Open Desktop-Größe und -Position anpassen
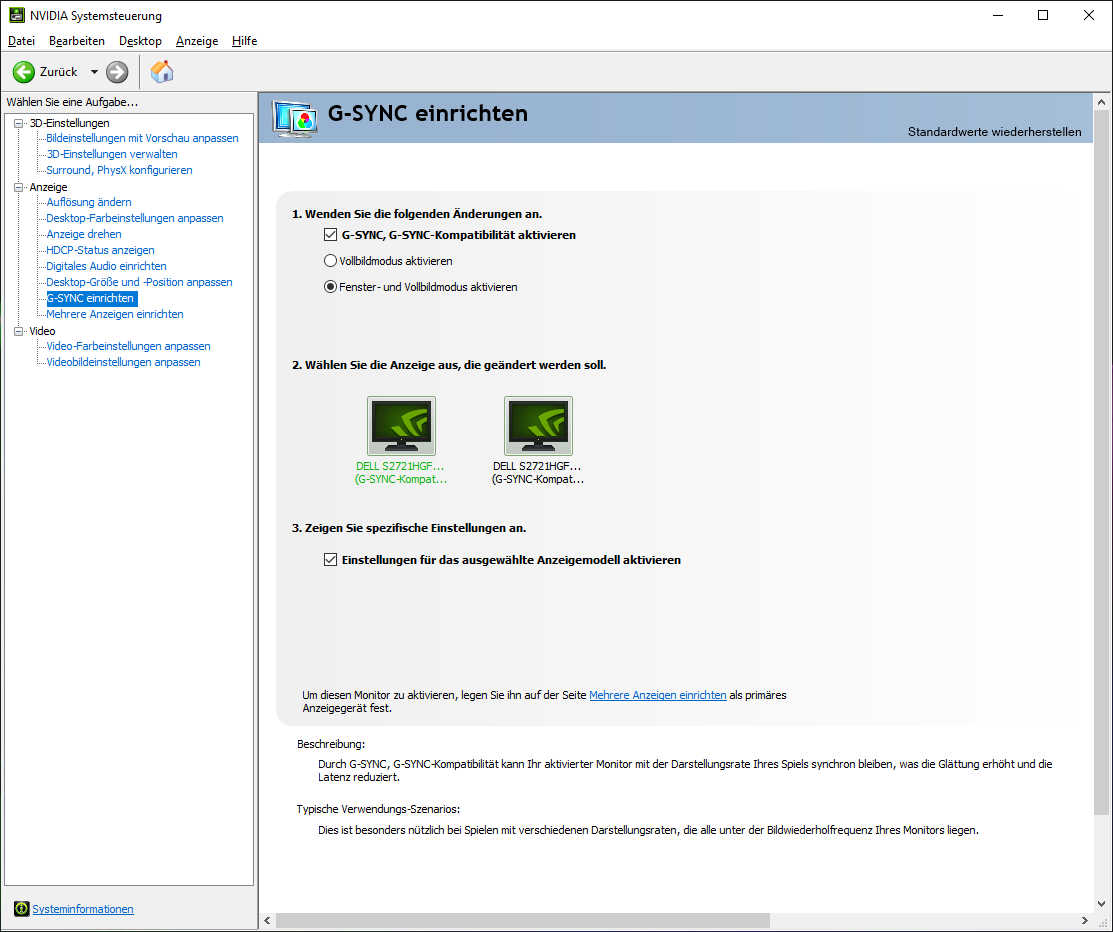The height and width of the screenshot is (932, 1113). [x=139, y=282]
